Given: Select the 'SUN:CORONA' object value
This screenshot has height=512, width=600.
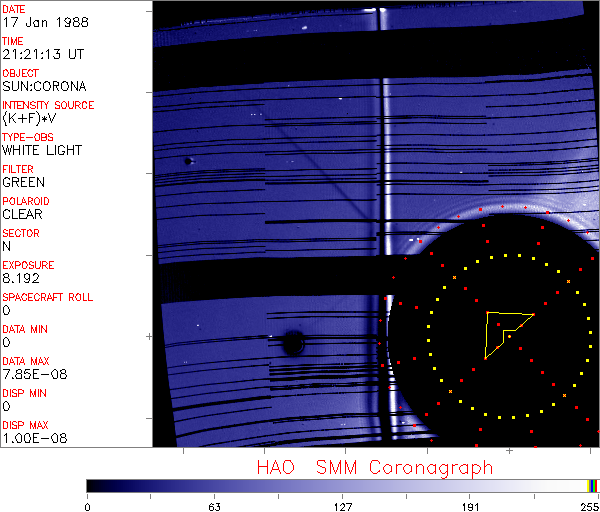Looking at the screenshot, I should (44, 86).
